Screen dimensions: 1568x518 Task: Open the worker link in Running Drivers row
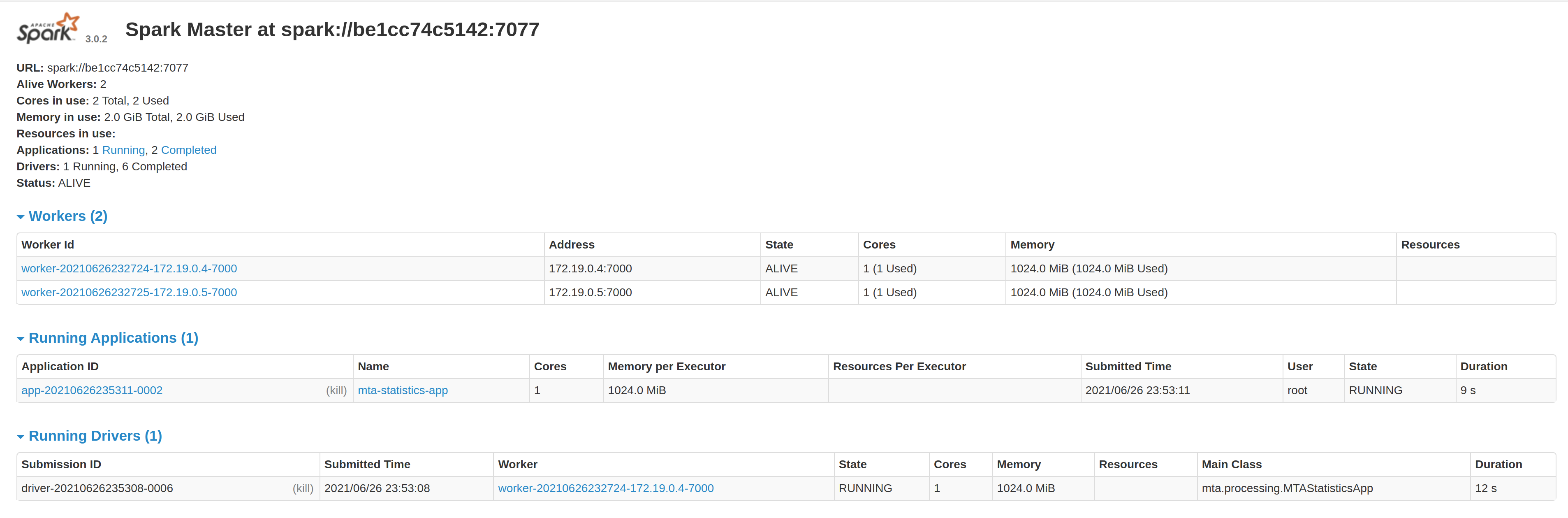point(605,489)
